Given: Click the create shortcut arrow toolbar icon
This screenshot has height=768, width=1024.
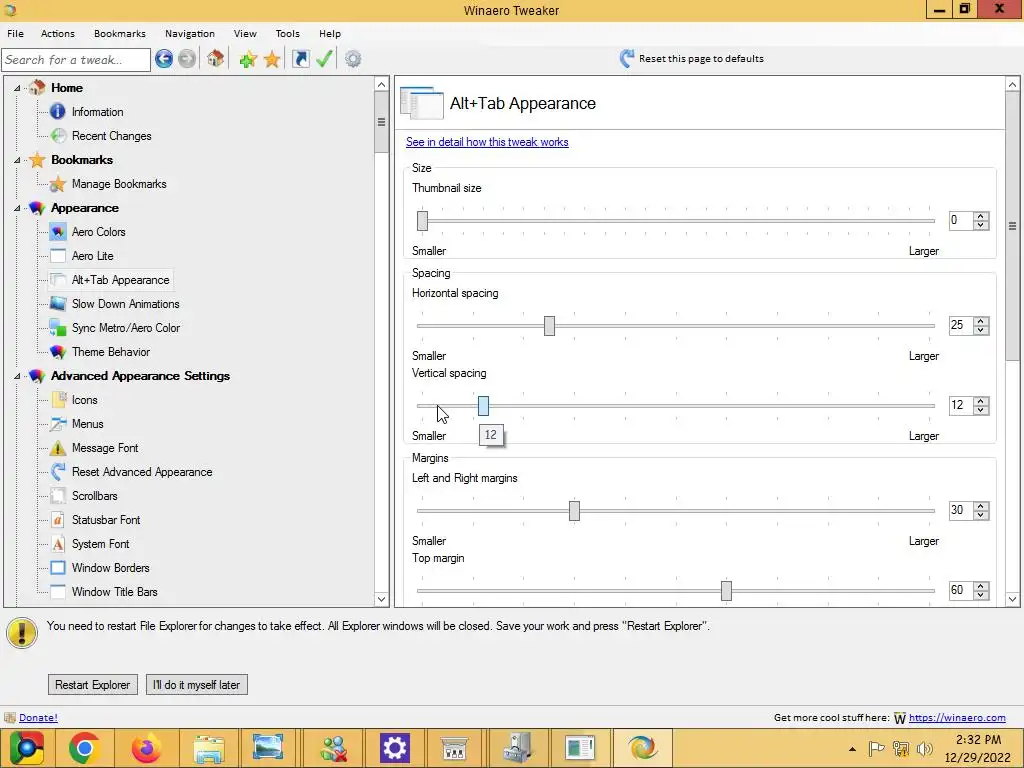Looking at the screenshot, I should (x=300, y=59).
